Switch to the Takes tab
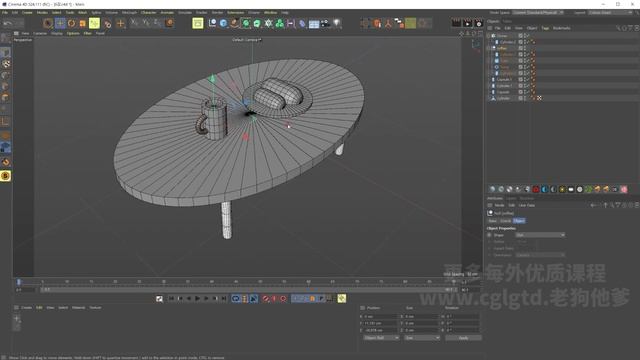Screen dimensions: 640x360 pyautogui.click(x=507, y=21)
